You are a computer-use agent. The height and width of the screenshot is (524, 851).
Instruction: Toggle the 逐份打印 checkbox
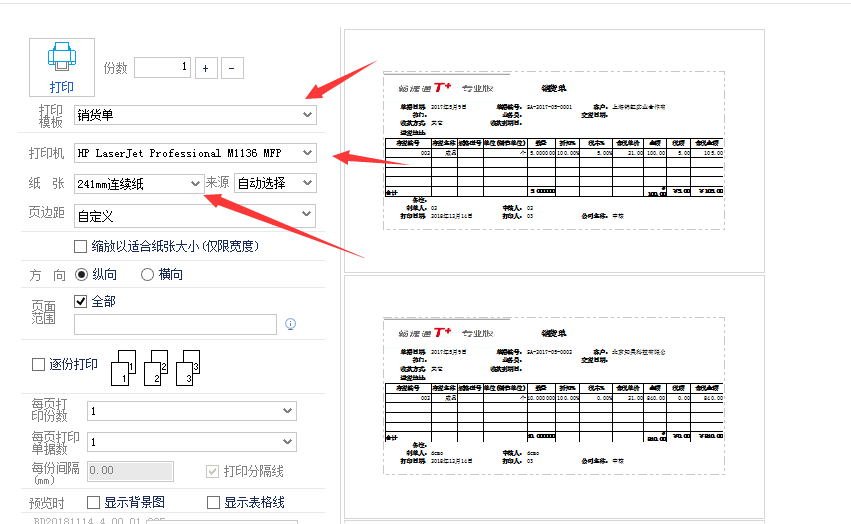tap(39, 365)
